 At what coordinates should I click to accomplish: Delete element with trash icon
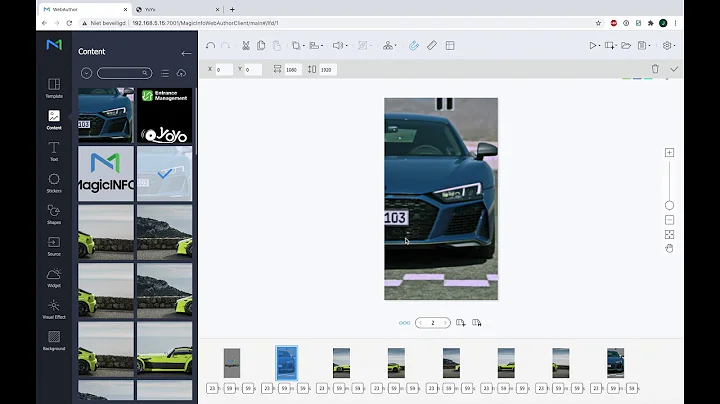(655, 69)
